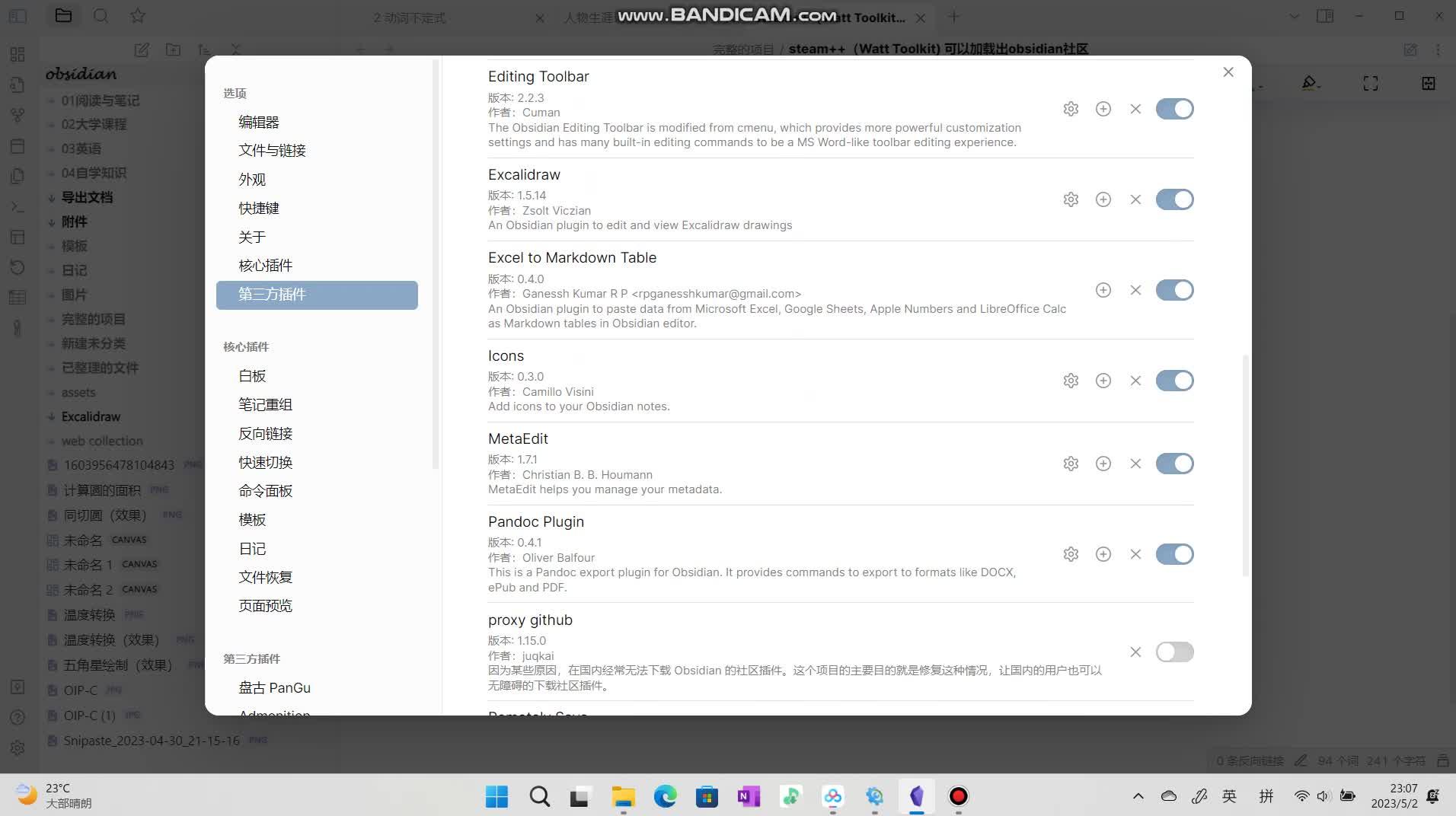Click Bandicam record icon in taskbar
Screen dimensions: 1456x816
[x=958, y=796]
